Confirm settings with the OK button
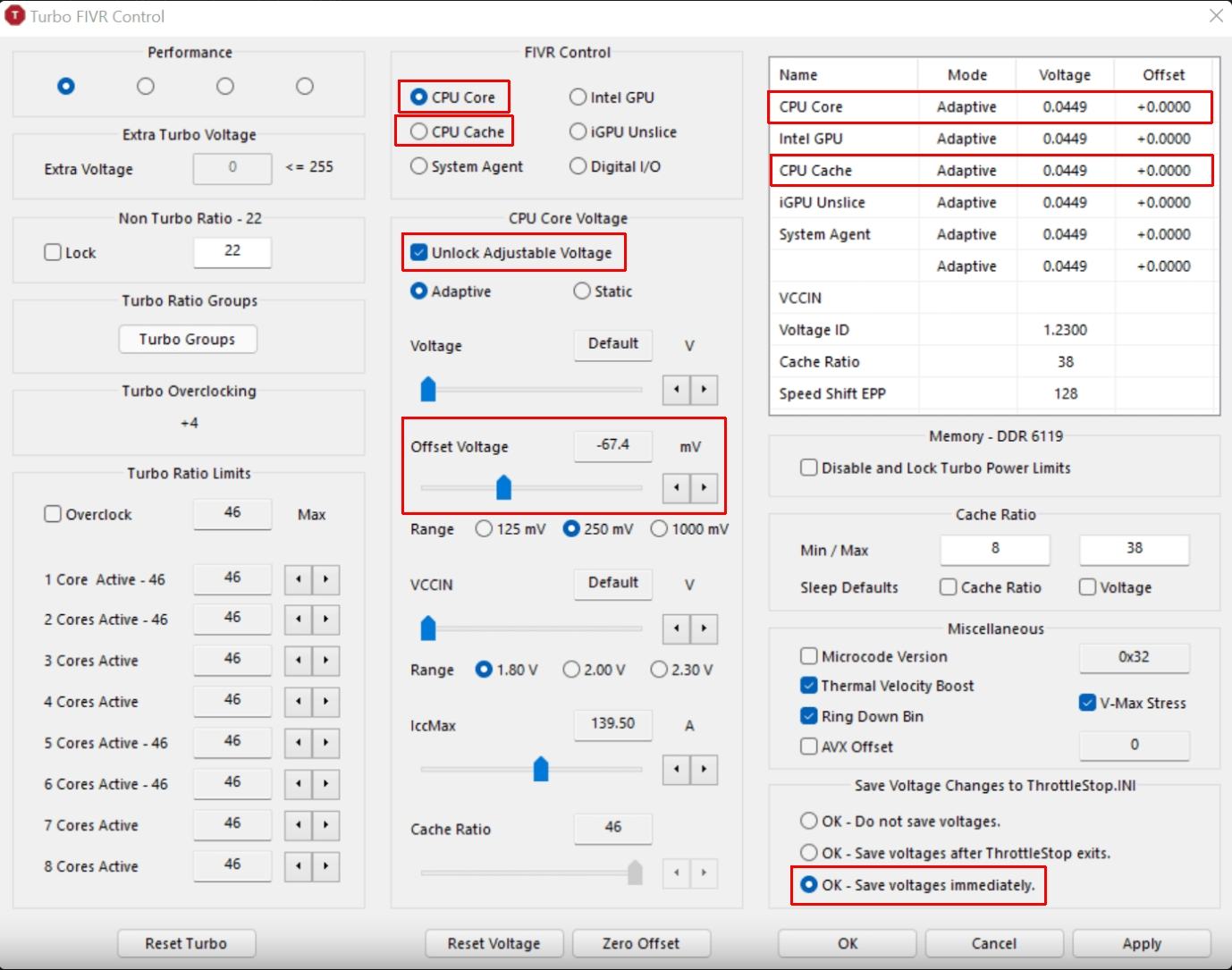The height and width of the screenshot is (970, 1232). coord(848,943)
